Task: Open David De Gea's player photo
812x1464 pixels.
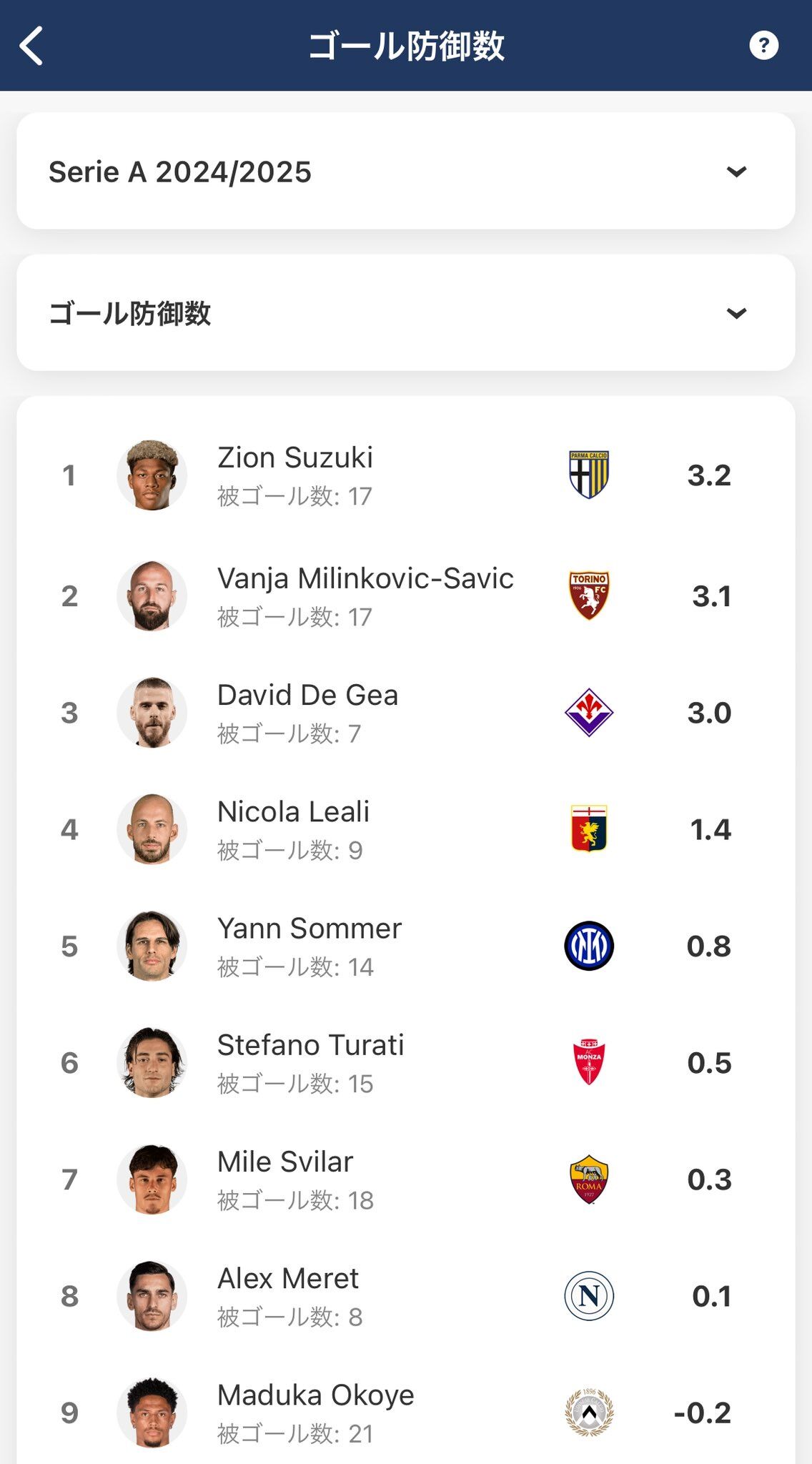Action: click(152, 712)
